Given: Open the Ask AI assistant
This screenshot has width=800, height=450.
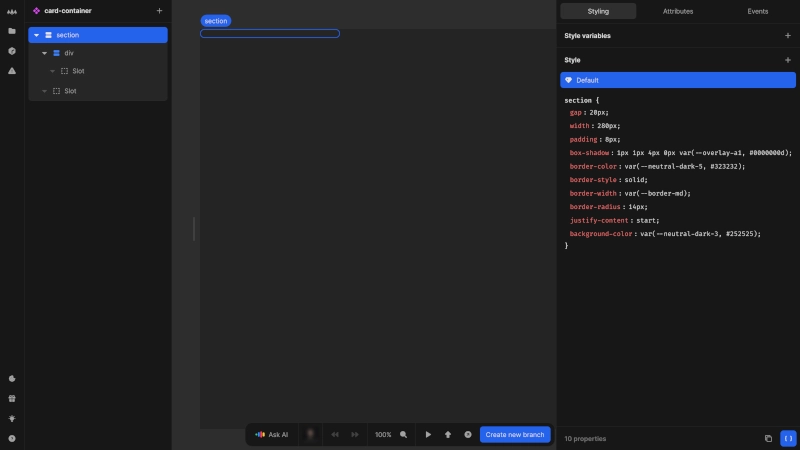Looking at the screenshot, I should pyautogui.click(x=272, y=435).
